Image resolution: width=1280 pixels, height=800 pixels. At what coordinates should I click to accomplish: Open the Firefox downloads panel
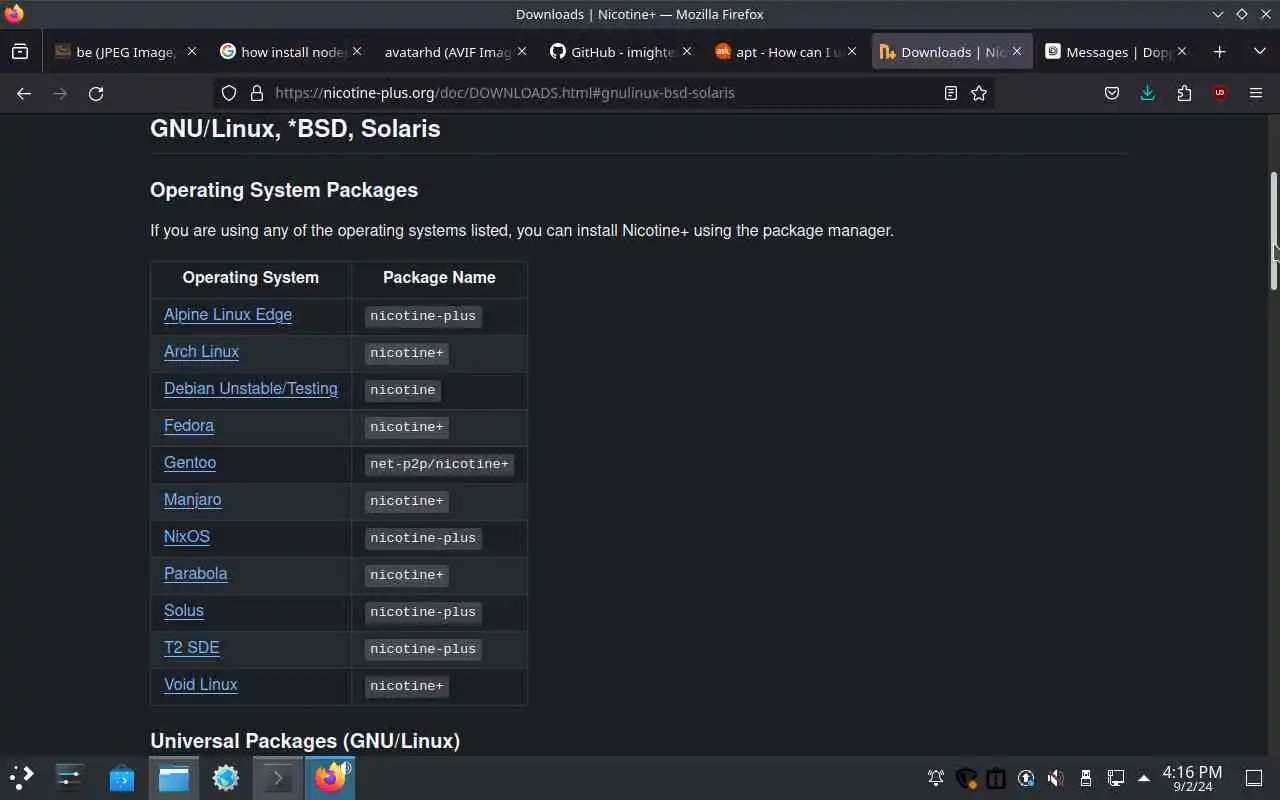point(1148,93)
